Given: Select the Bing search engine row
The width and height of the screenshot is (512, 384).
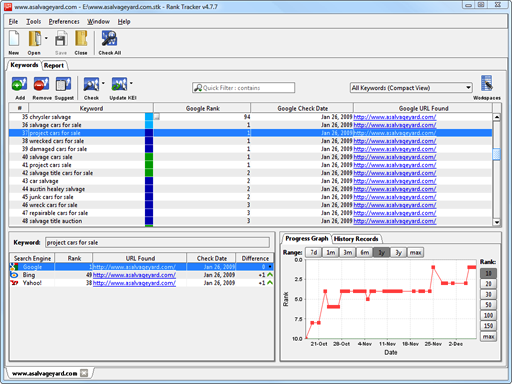Looking at the screenshot, I should coord(142,275).
